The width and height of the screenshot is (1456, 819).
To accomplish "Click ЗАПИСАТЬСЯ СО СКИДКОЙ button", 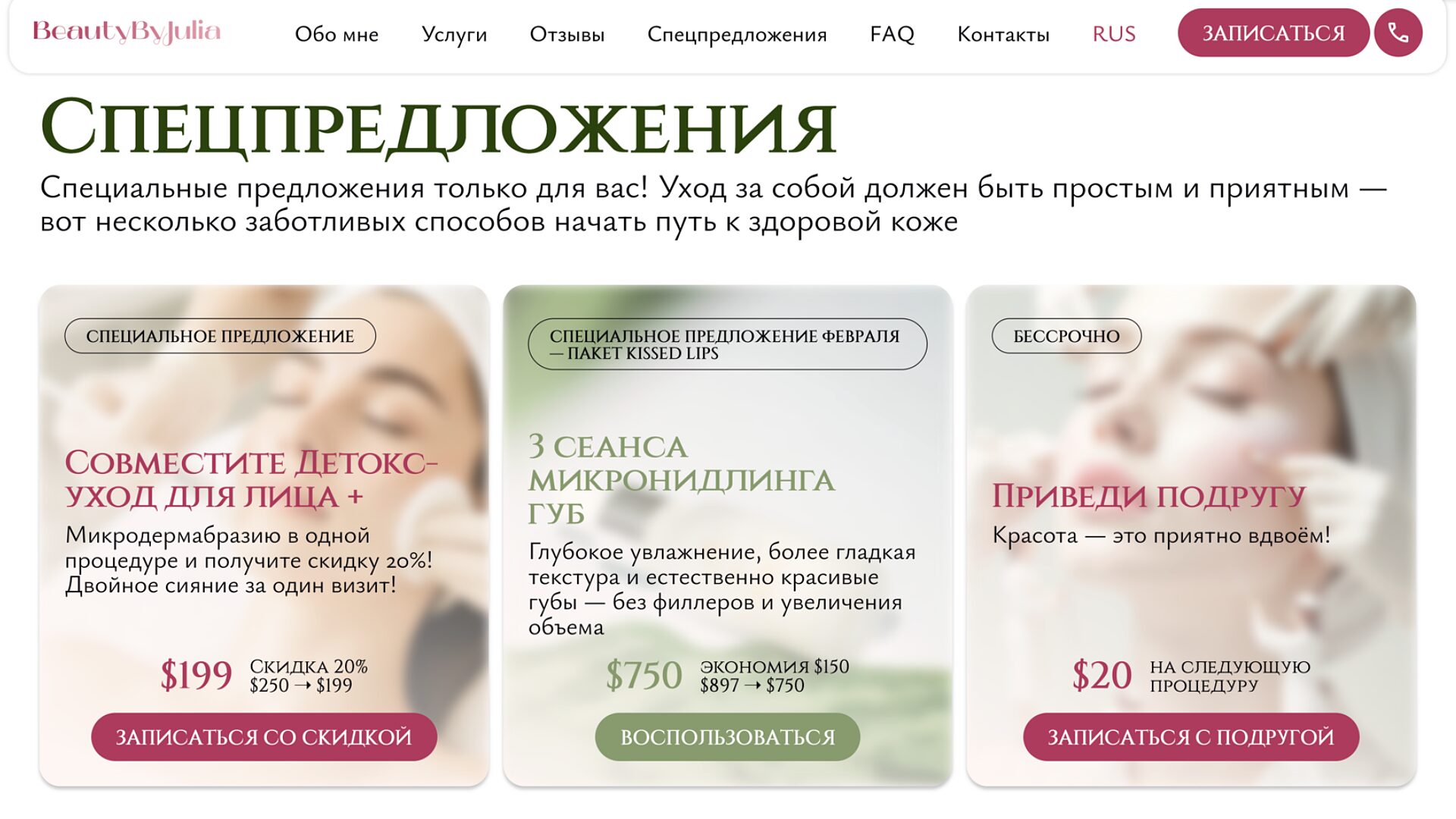I will (x=264, y=736).
